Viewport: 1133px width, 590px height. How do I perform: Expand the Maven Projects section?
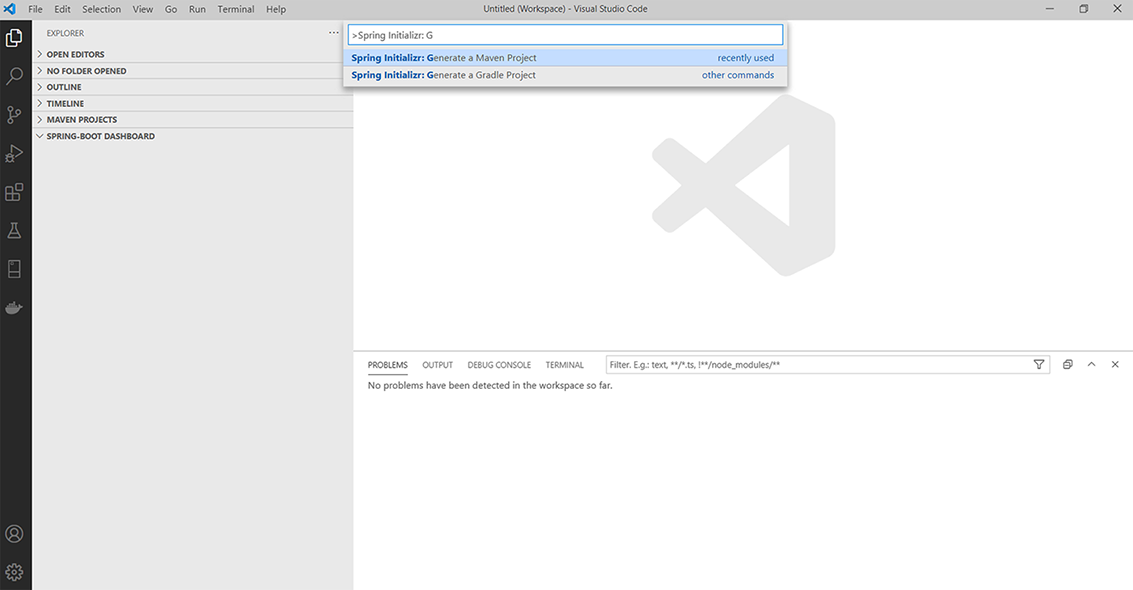click(81, 120)
